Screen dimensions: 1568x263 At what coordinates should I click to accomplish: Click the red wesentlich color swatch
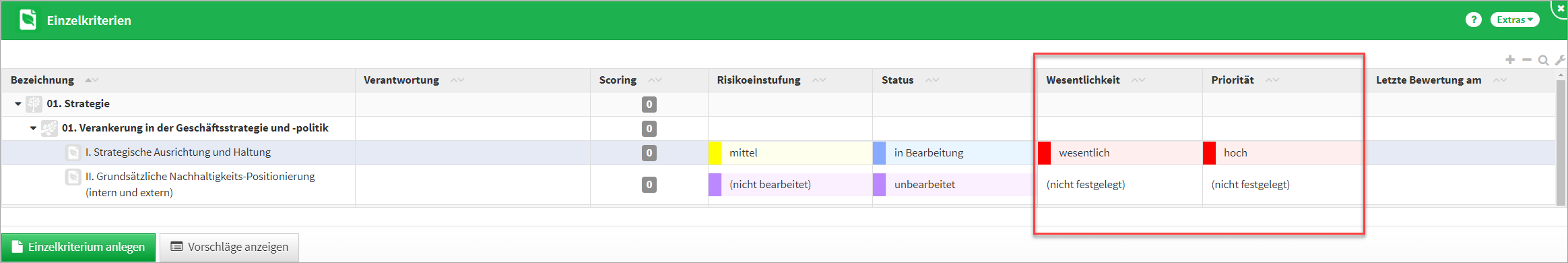pyautogui.click(x=1044, y=153)
